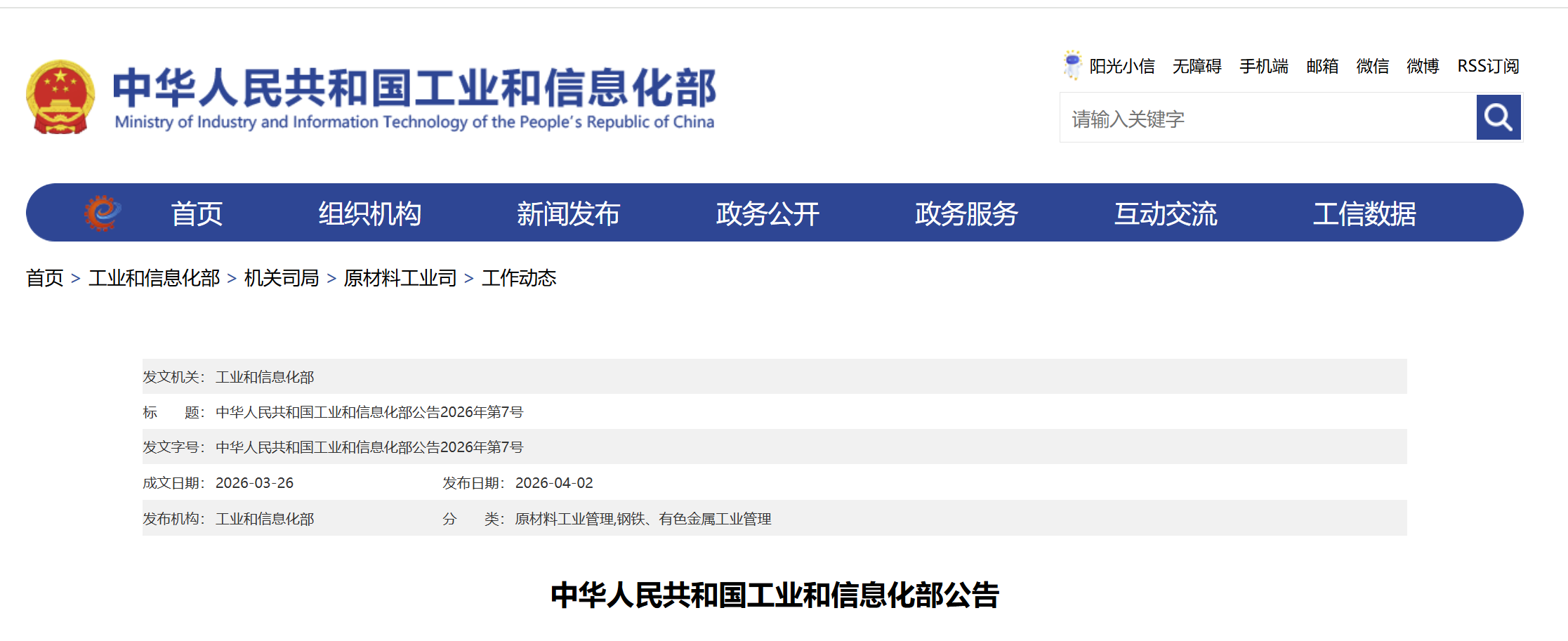This screenshot has height=641, width=1568.
Task: Open the 微博 link
Action: point(1423,66)
